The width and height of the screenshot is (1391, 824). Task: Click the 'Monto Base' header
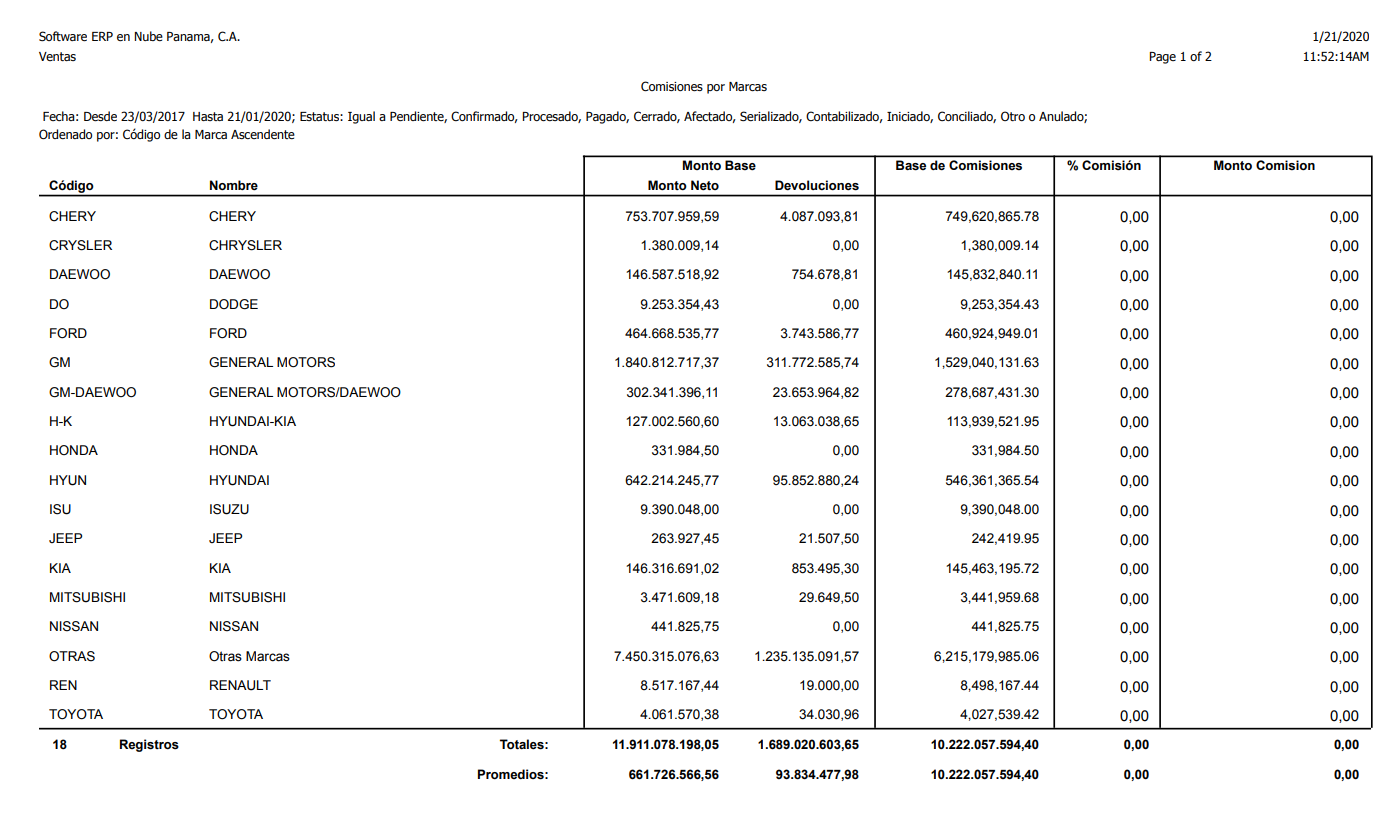[x=719, y=166]
